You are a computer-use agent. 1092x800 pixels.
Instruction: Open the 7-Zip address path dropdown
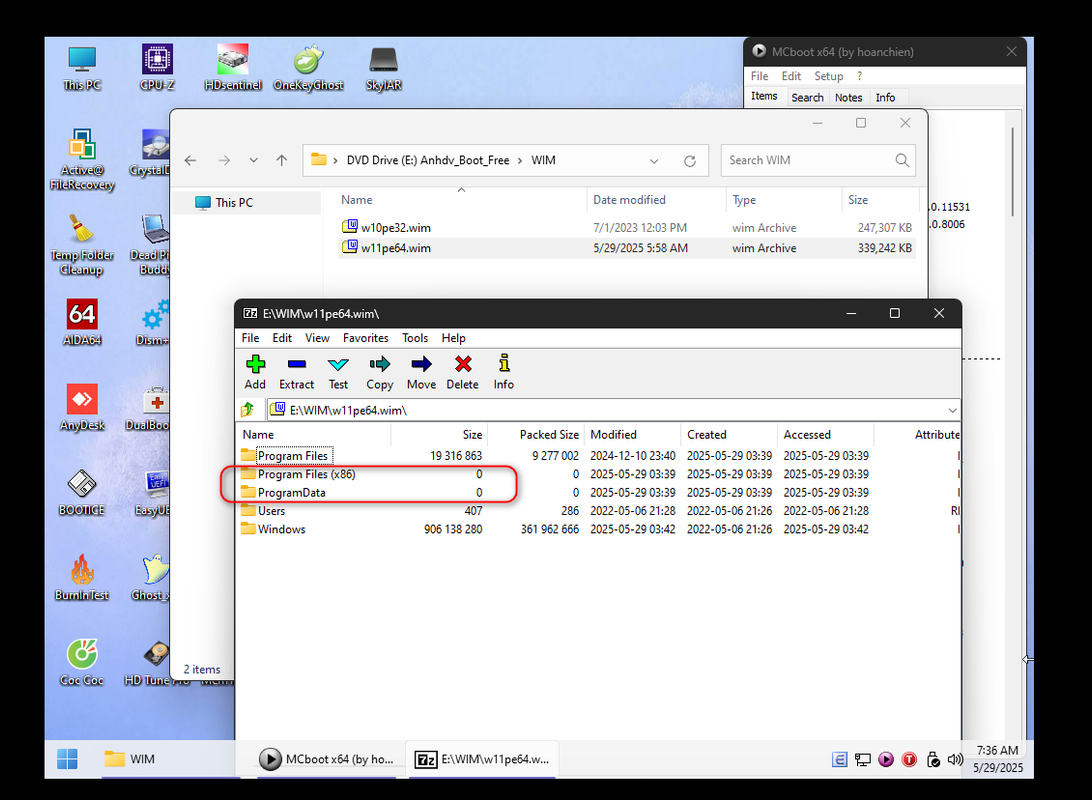click(952, 410)
